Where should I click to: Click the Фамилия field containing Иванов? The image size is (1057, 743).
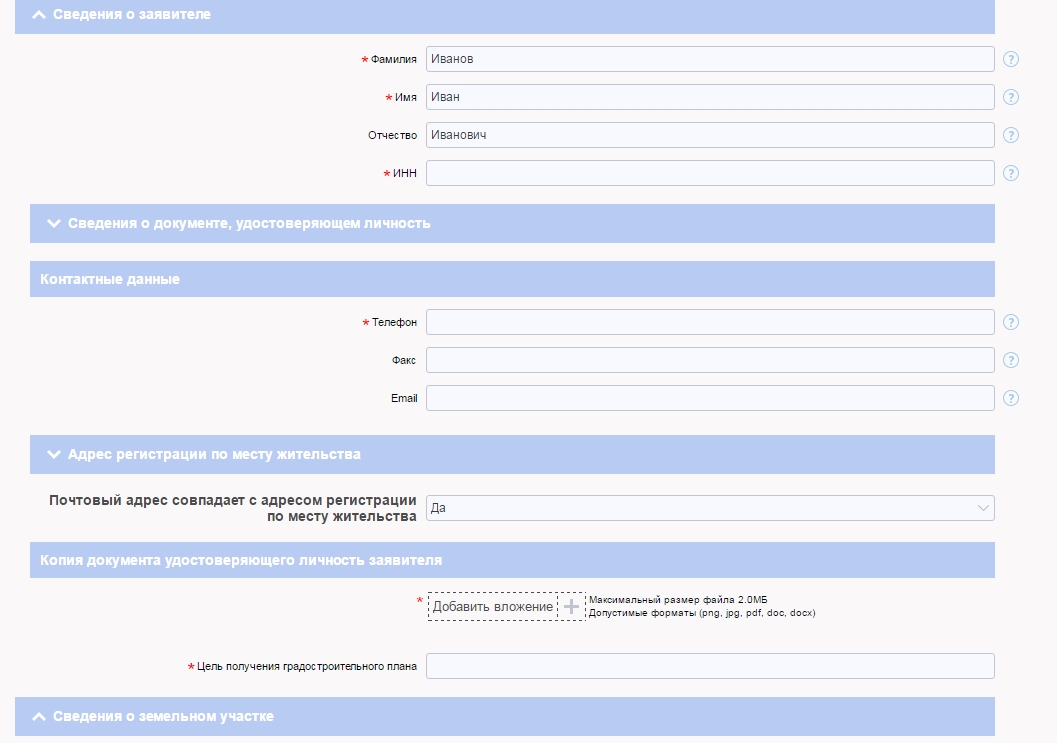pyautogui.click(x=710, y=59)
